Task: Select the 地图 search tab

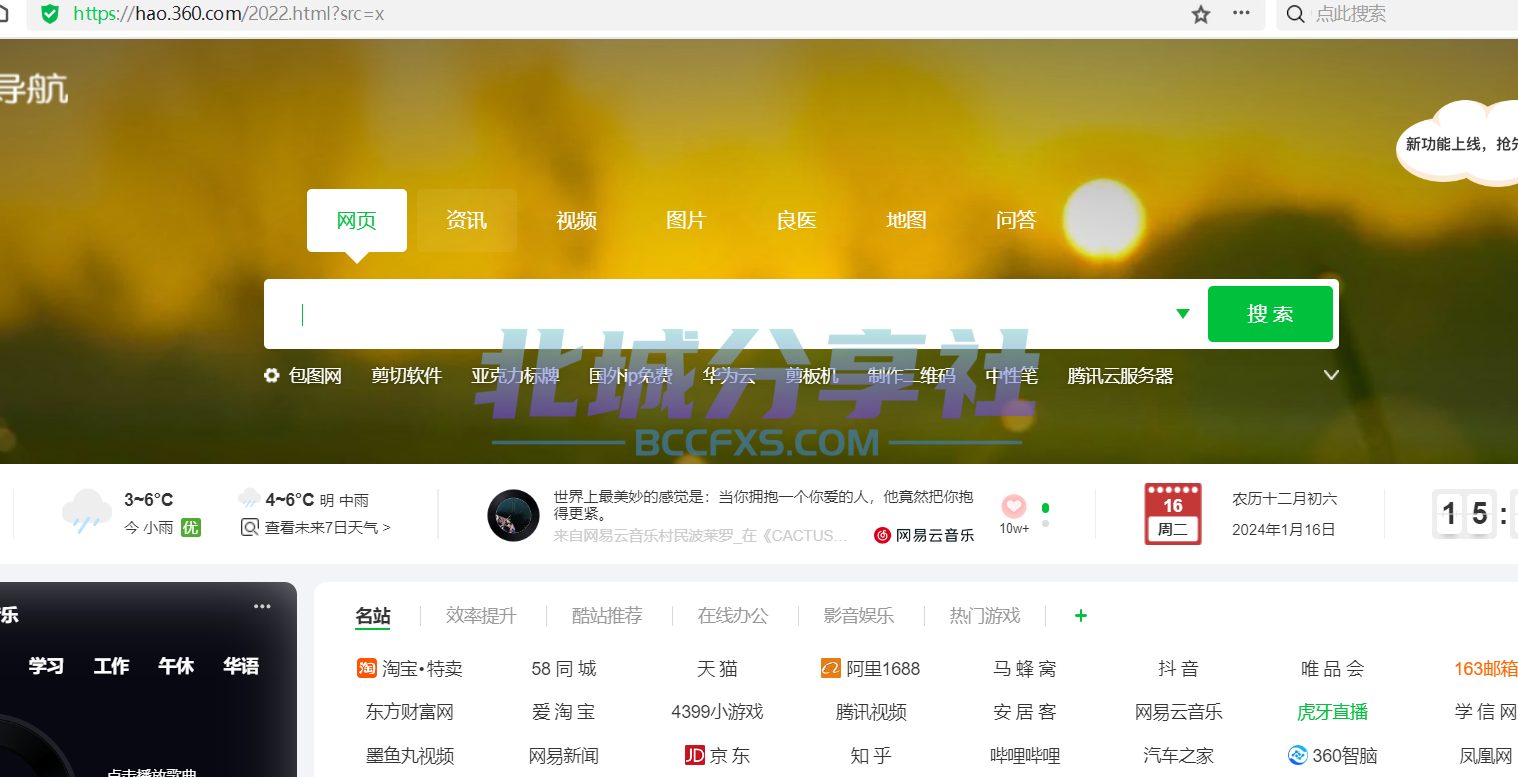Action: point(907,220)
